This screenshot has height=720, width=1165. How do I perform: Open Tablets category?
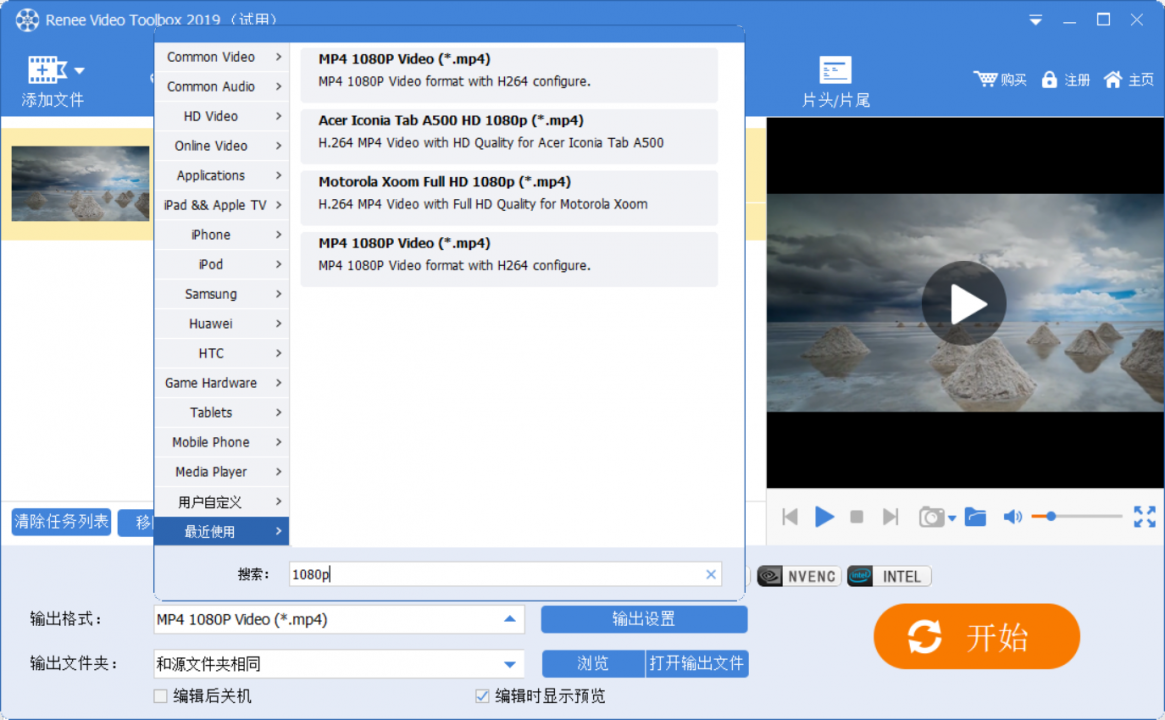click(221, 414)
